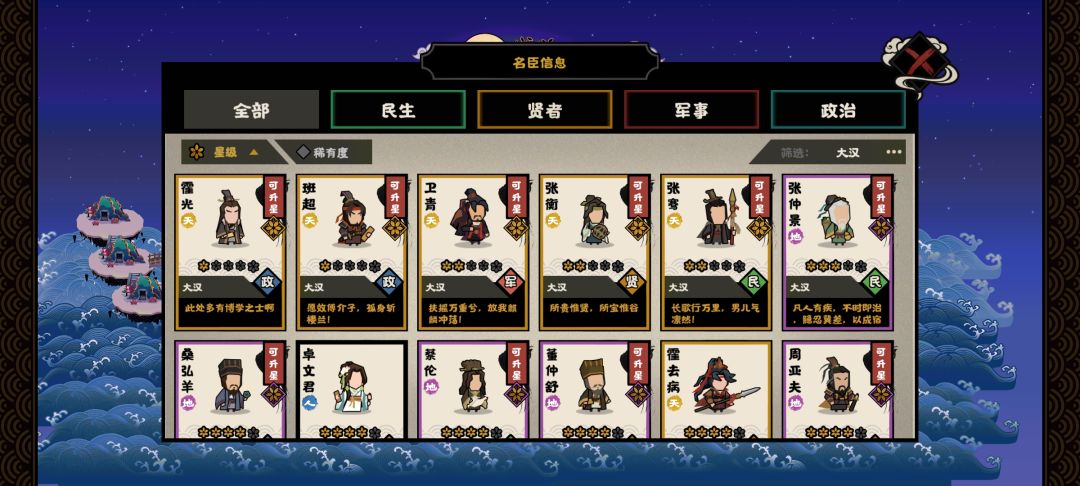The image size is (1080, 486).
Task: Open the 卓文君 character card
Action: click(x=352, y=390)
